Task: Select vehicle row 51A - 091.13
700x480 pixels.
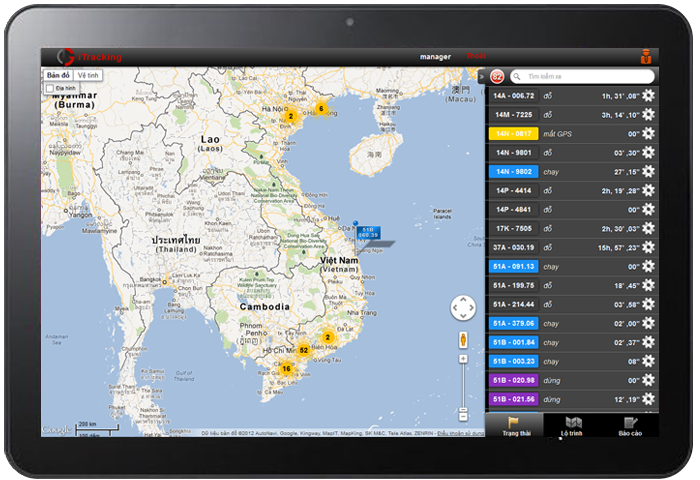Action: [x=572, y=267]
